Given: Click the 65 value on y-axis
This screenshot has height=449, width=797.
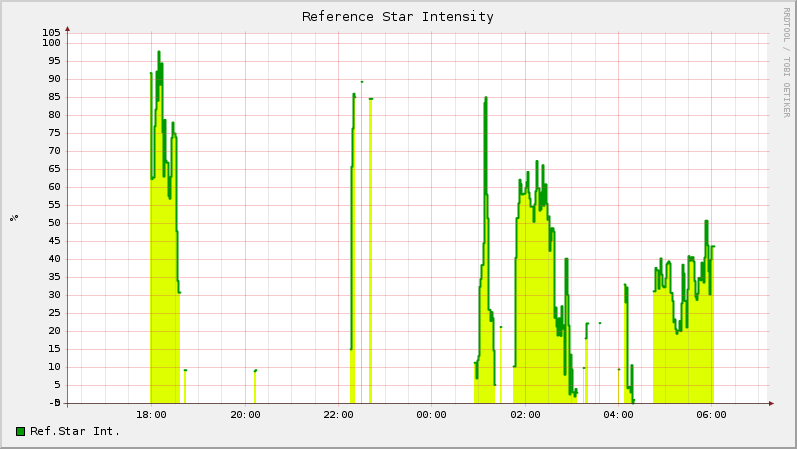Looking at the screenshot, I should tap(54, 169).
